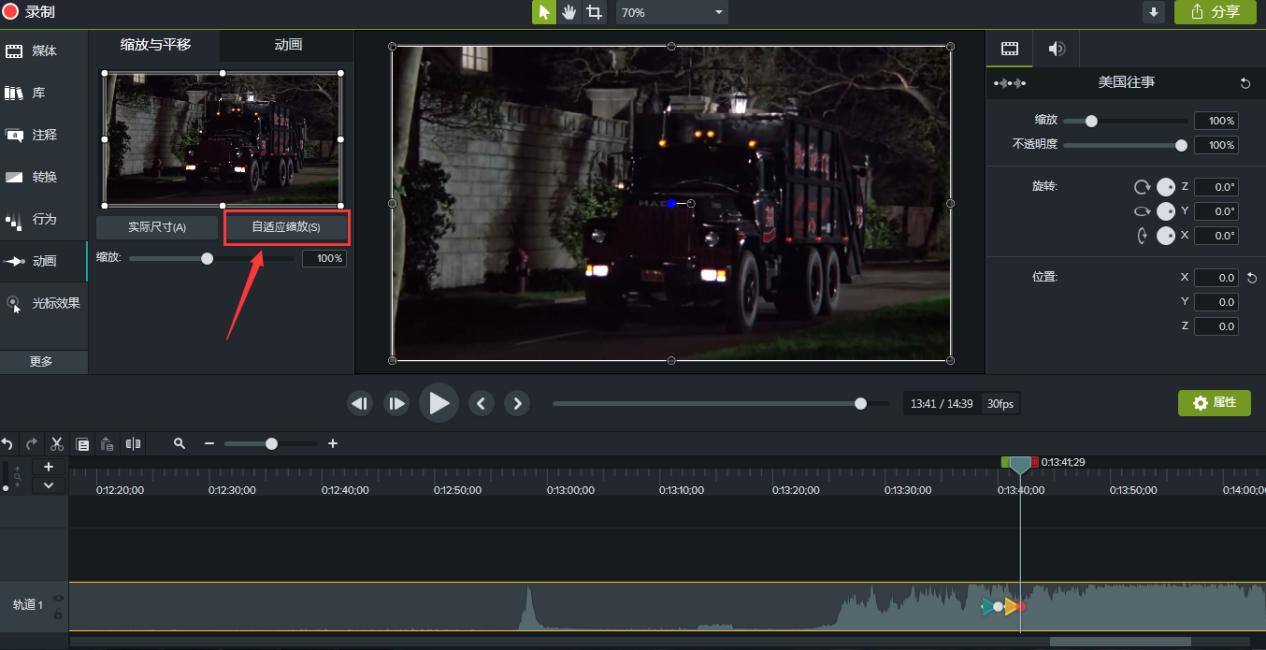Adjust the 缩放 scale slider in properties

click(1091, 121)
